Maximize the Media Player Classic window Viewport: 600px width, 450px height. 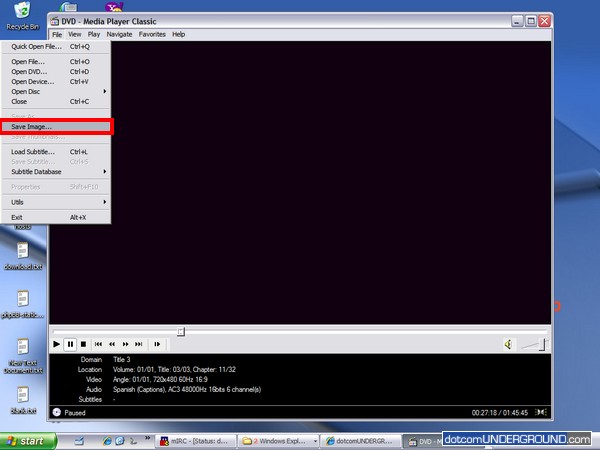[531, 21]
